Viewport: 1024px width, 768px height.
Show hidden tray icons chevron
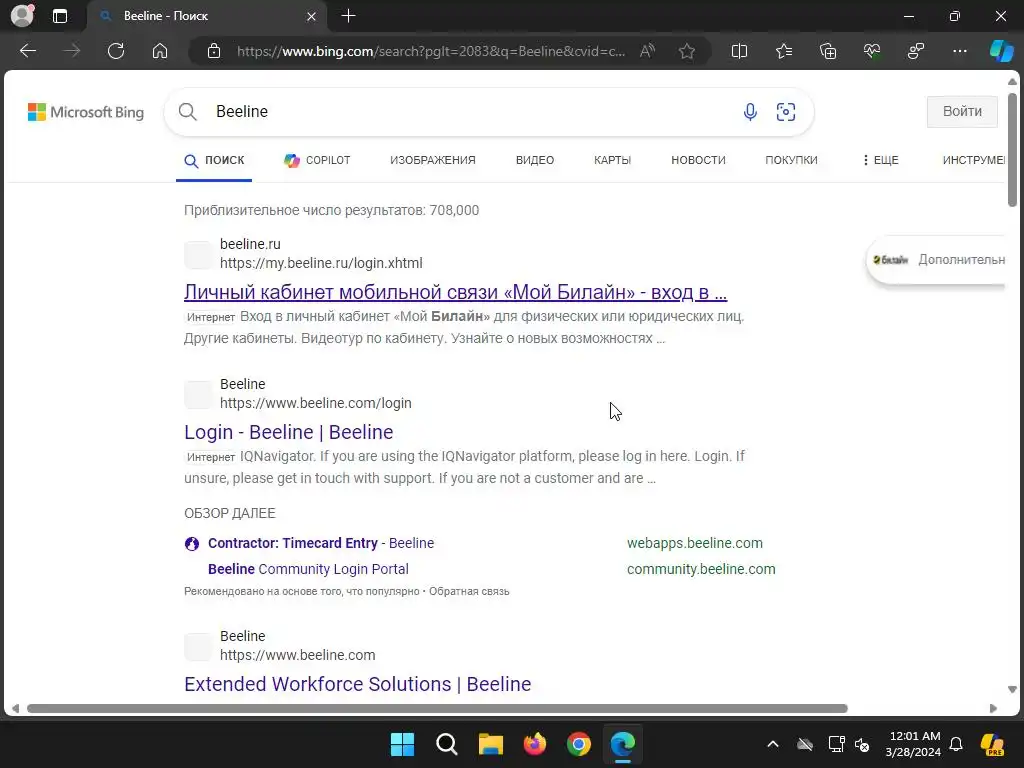[773, 744]
